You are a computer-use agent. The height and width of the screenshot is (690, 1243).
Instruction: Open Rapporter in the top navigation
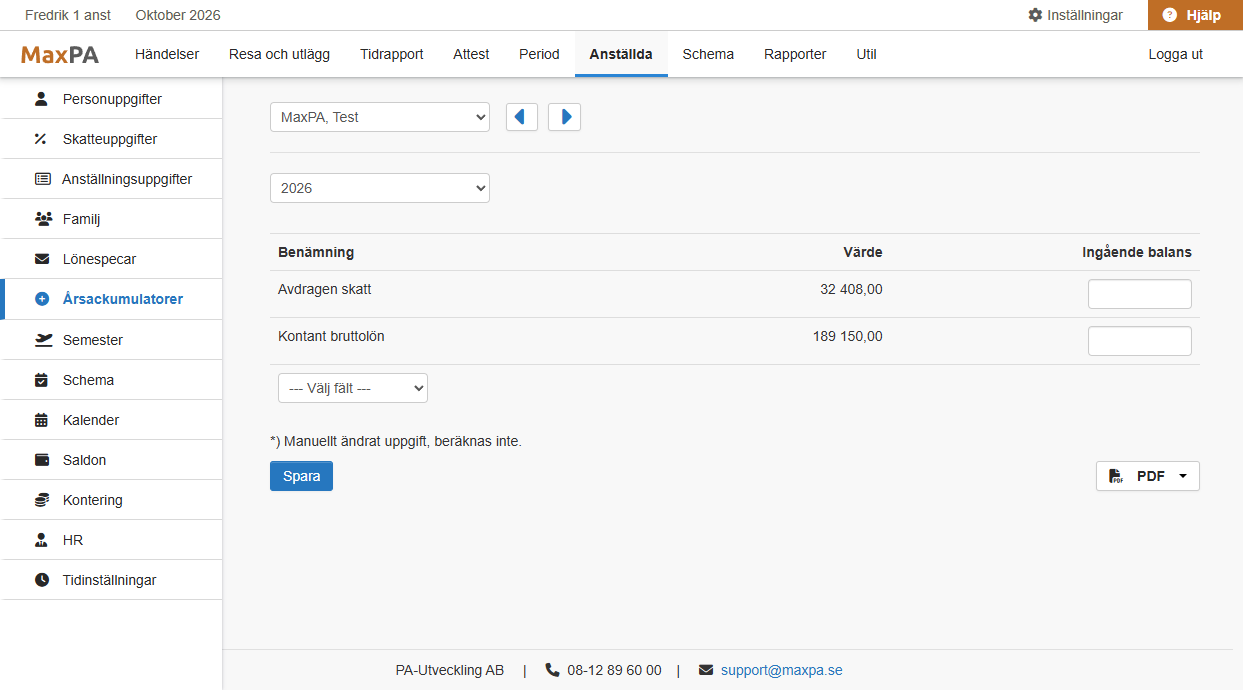795,54
